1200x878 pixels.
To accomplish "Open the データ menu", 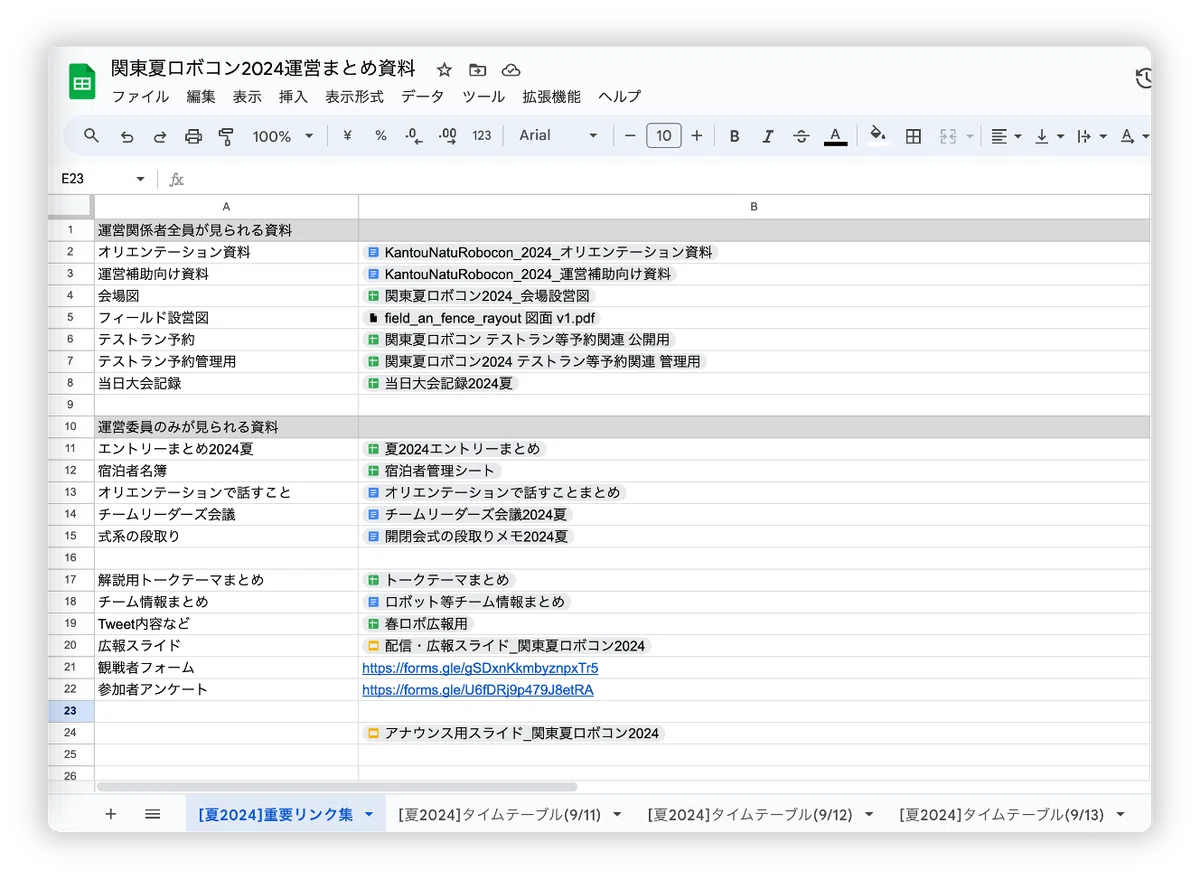I will pyautogui.click(x=423, y=97).
